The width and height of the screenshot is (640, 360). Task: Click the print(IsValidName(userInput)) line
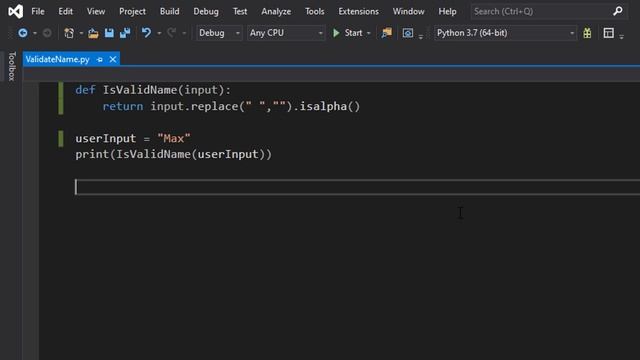(x=173, y=154)
